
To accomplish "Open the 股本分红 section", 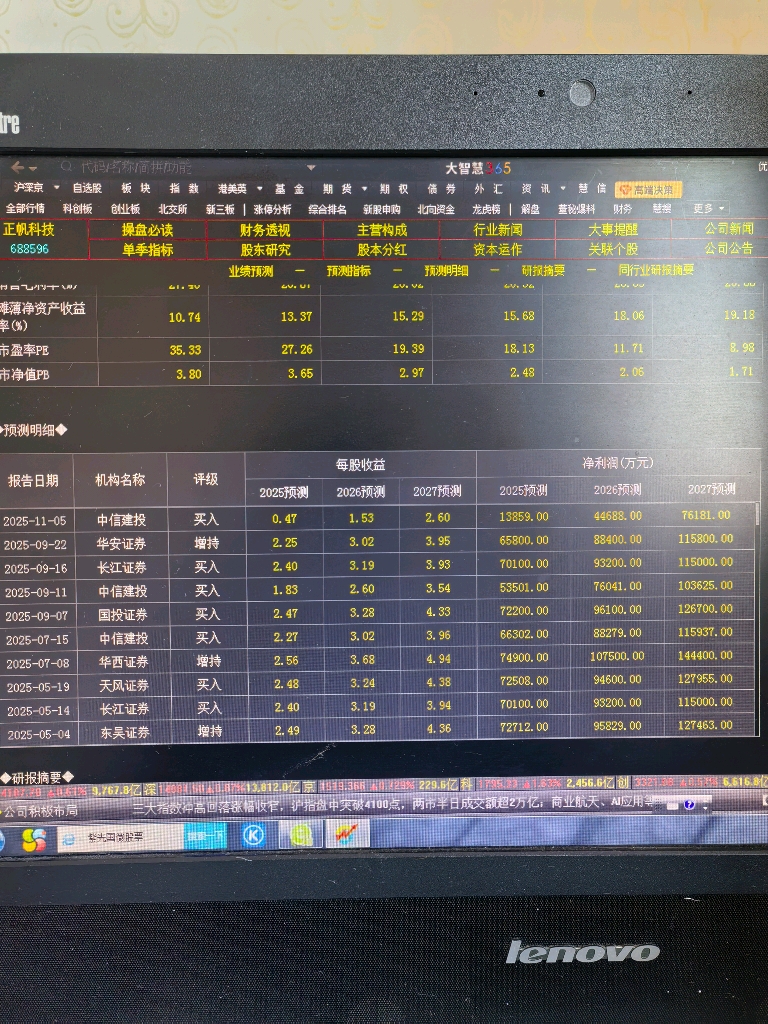I will 382,249.
